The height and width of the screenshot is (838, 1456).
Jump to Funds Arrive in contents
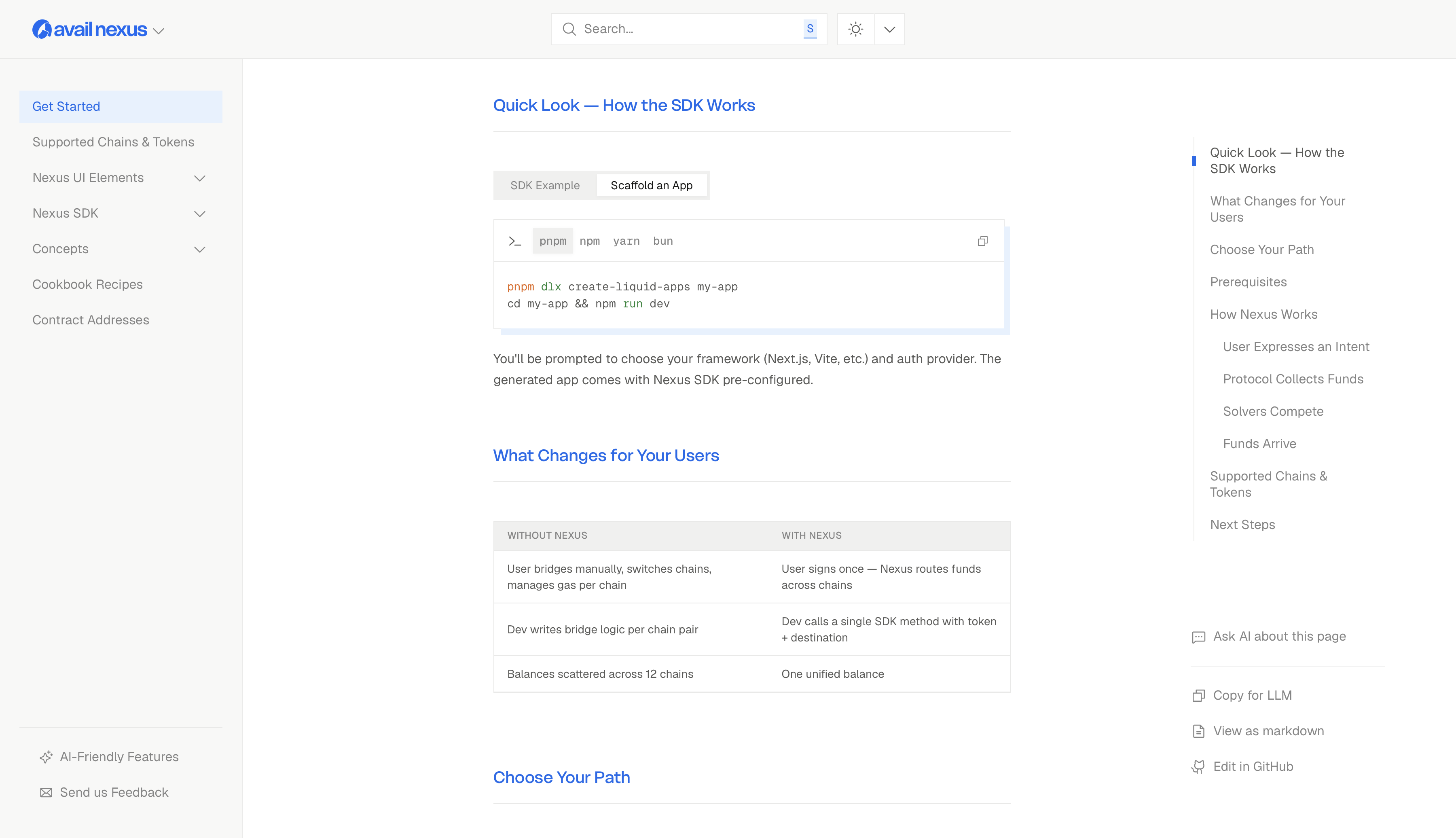tap(1259, 444)
